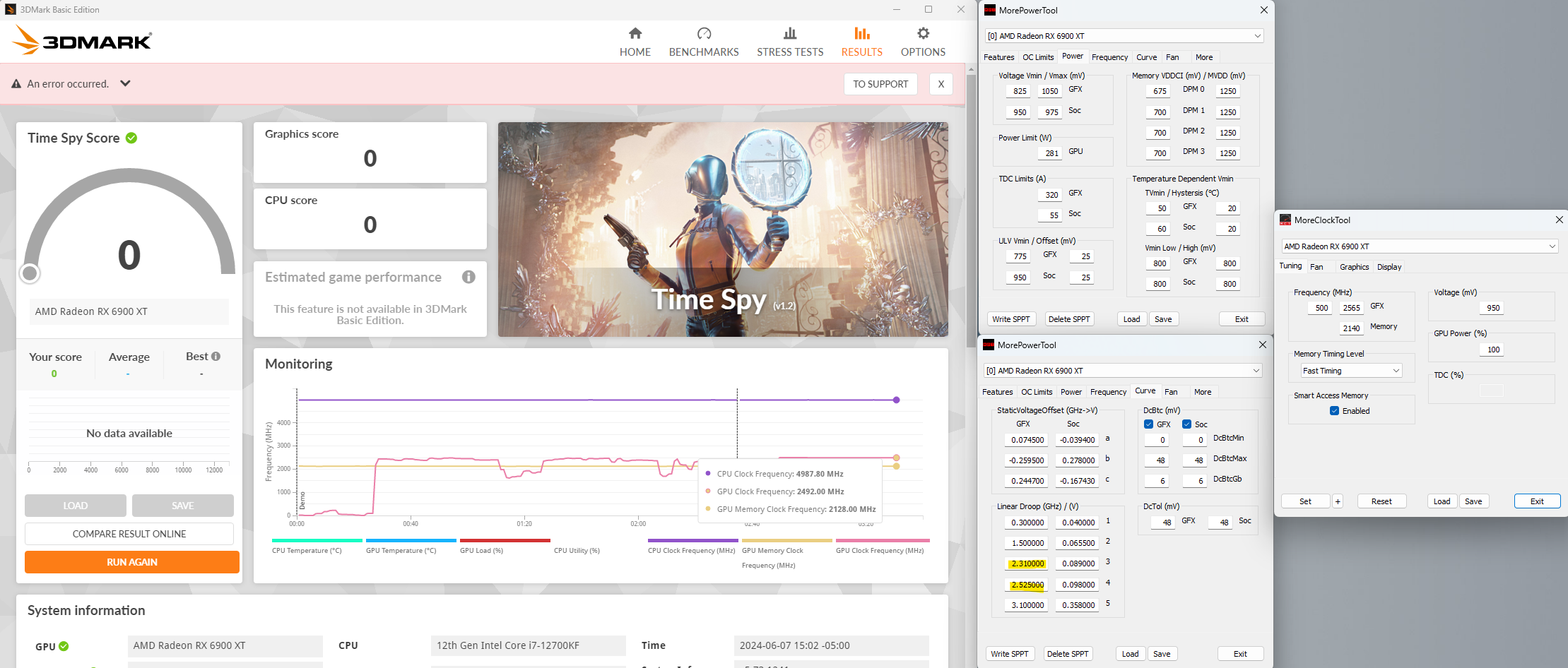Click the Results bar-chart icon

pyautogui.click(x=861, y=32)
